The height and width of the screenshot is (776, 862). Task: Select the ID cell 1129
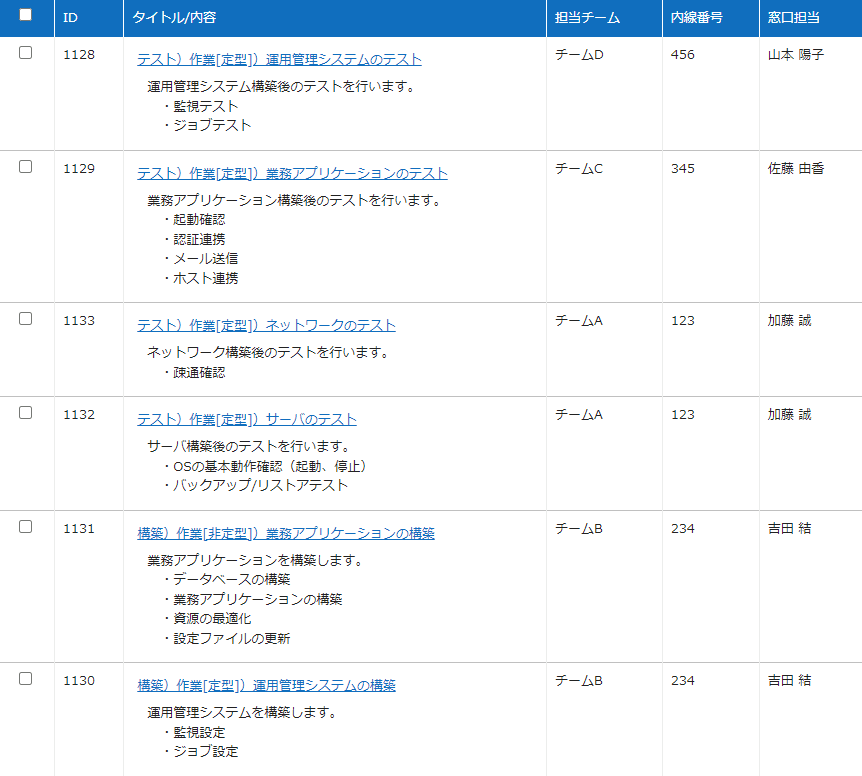point(79,168)
